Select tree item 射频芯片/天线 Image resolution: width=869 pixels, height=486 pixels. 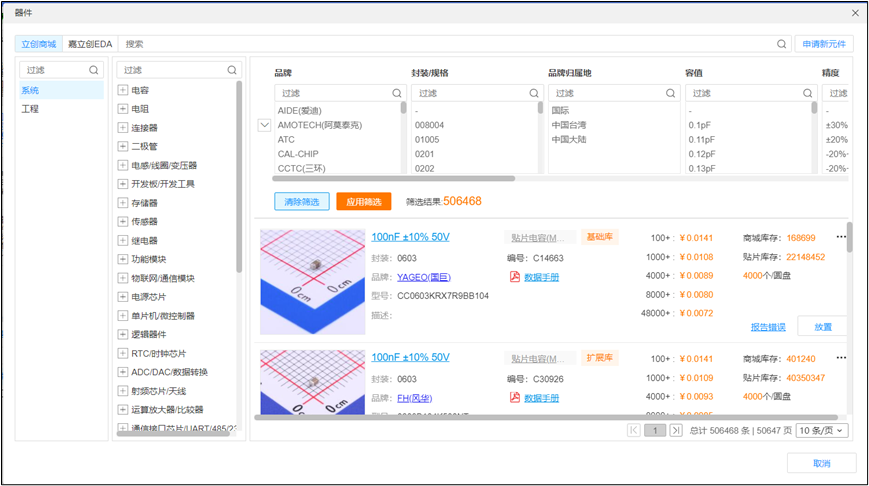(x=159, y=391)
